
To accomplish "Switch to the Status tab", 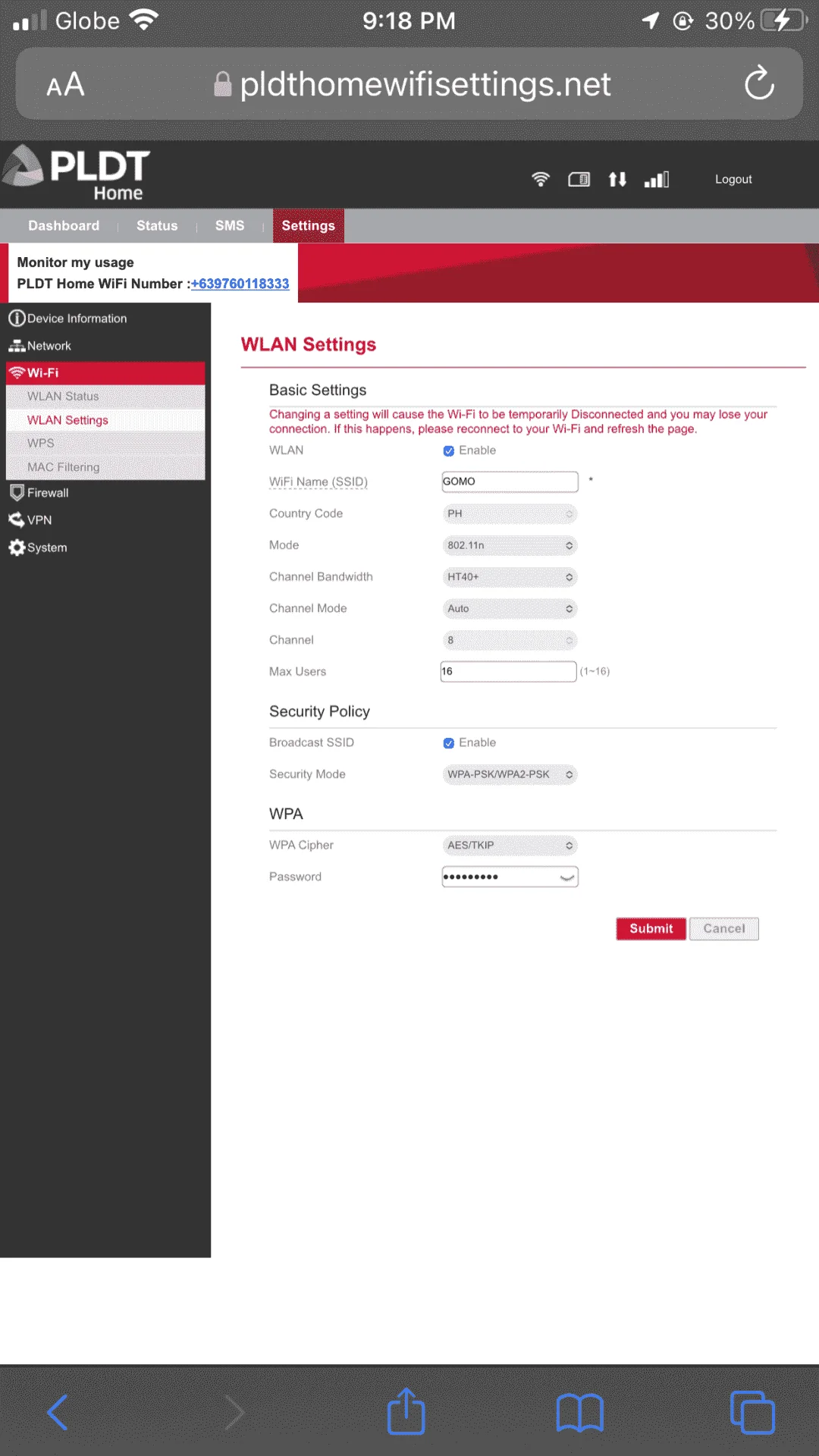I will (157, 226).
